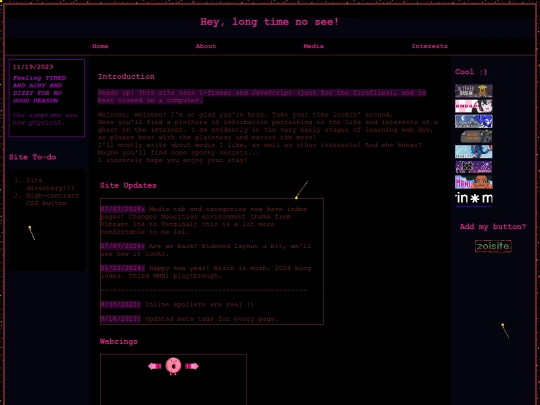Open the blue moon night-sky button

pyautogui.click(x=474, y=121)
